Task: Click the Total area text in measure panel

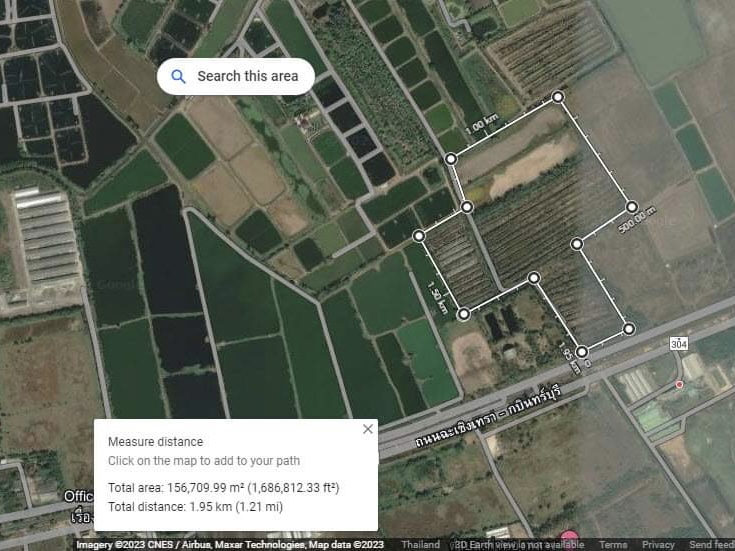Action: pos(224,488)
